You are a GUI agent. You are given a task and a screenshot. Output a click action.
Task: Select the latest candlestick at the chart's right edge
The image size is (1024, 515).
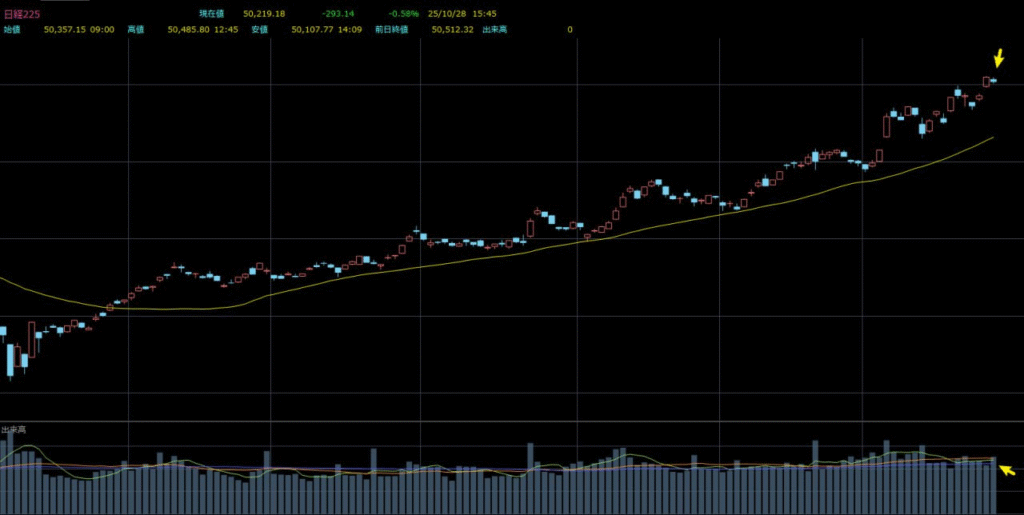993,80
